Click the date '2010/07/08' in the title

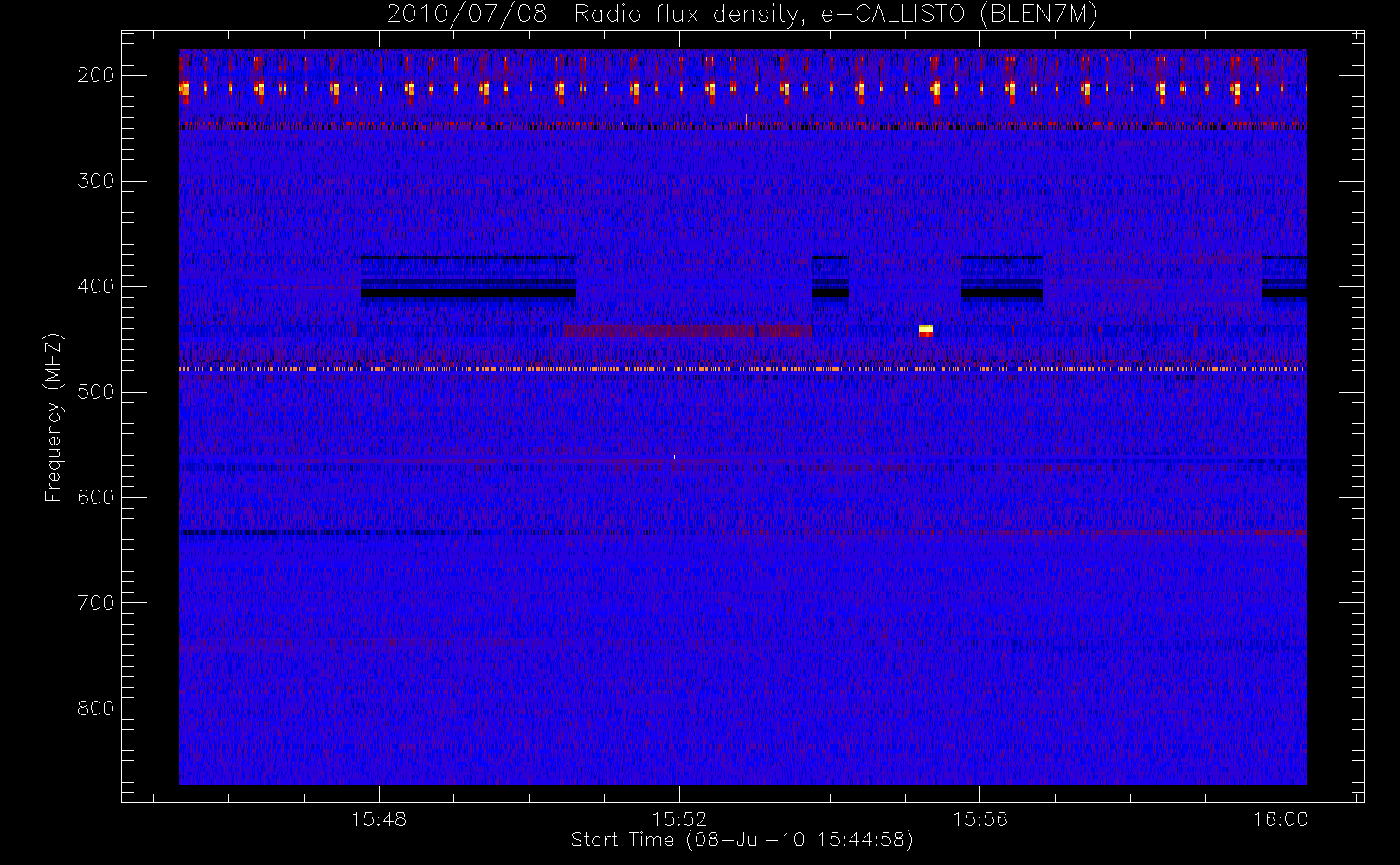click(466, 14)
